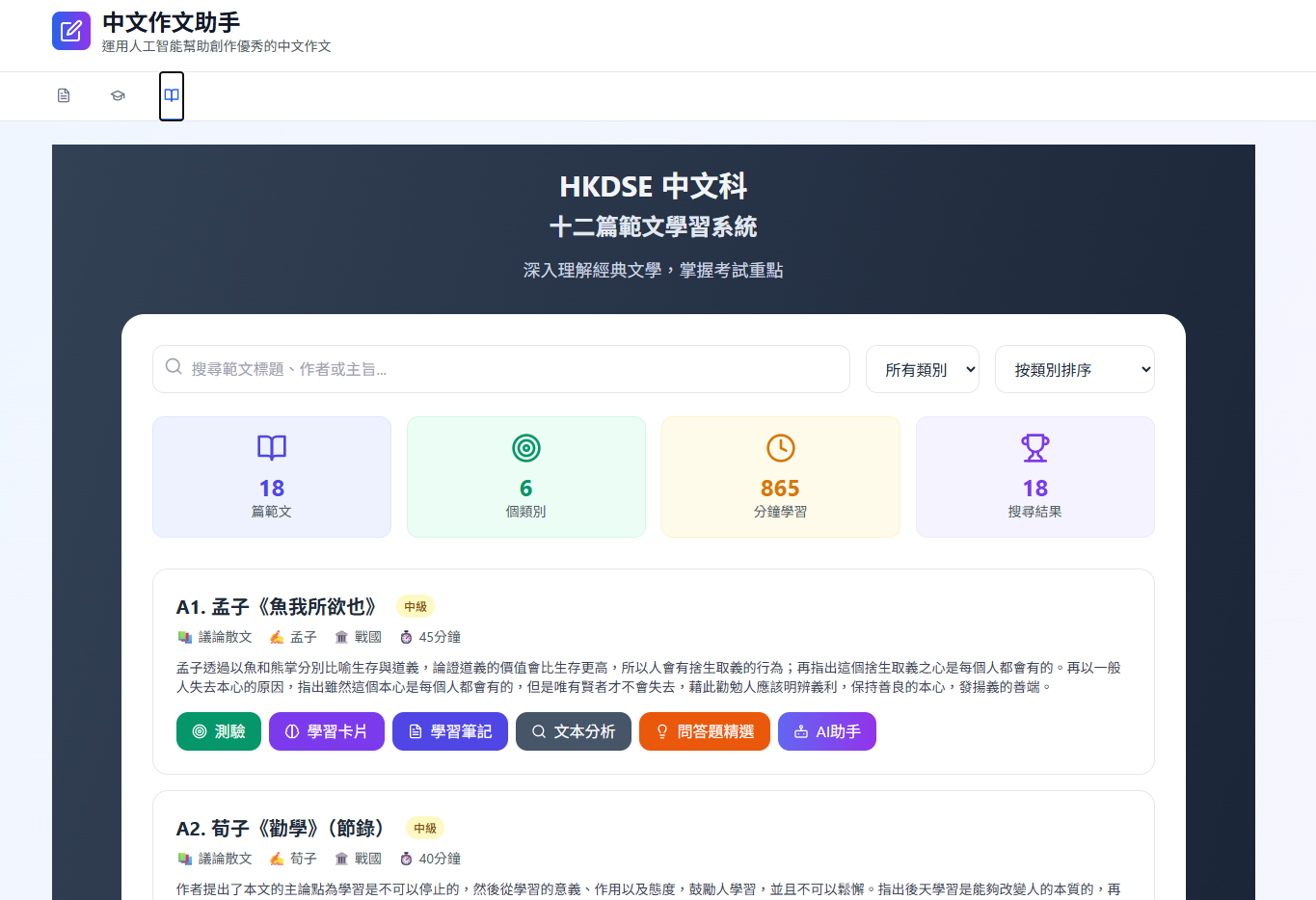Screen dimensions: 1316x900
Task: Open the 按類別排序 sorting dropdown
Action: click(1075, 369)
